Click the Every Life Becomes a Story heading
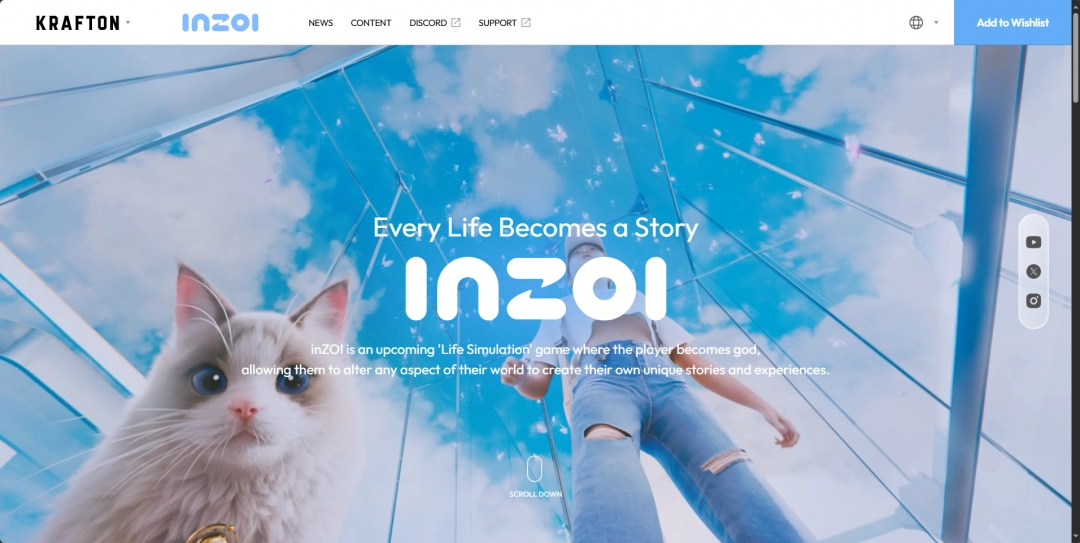Screen dimensions: 1080x543 point(536,228)
